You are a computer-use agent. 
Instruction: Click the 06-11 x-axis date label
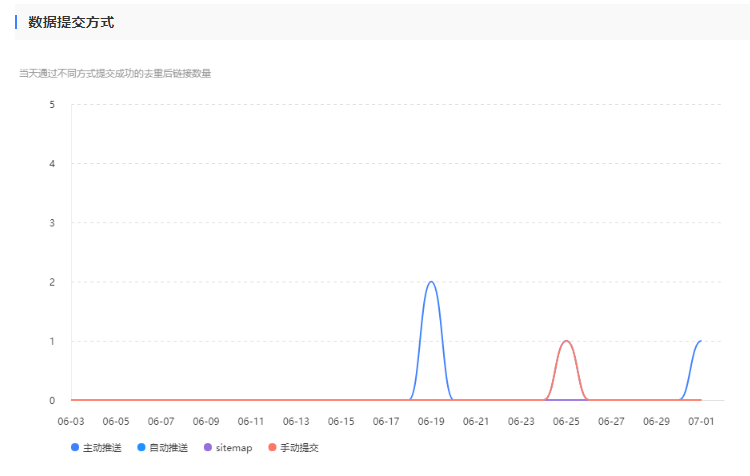[251, 422]
